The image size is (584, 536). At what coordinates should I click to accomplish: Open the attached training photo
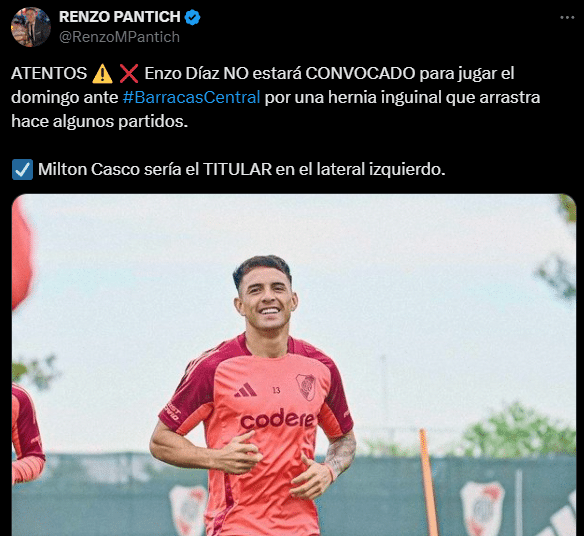pos(294,365)
